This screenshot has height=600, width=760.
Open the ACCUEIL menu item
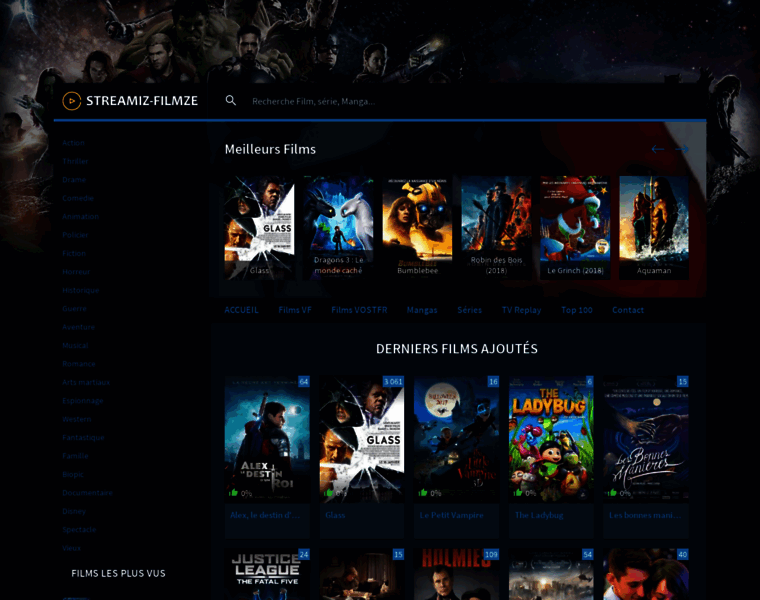coord(241,310)
